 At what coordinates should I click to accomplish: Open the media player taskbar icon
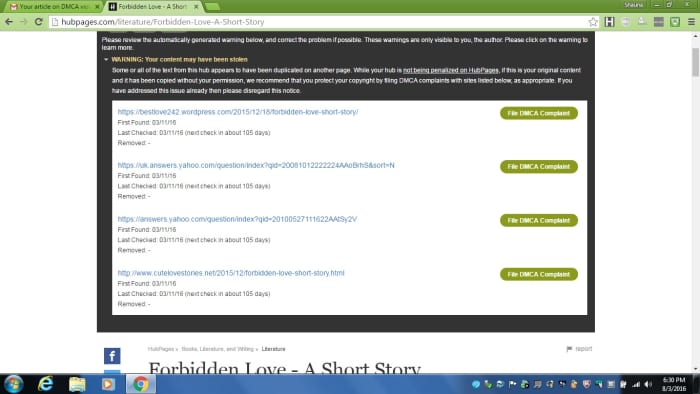point(108,384)
